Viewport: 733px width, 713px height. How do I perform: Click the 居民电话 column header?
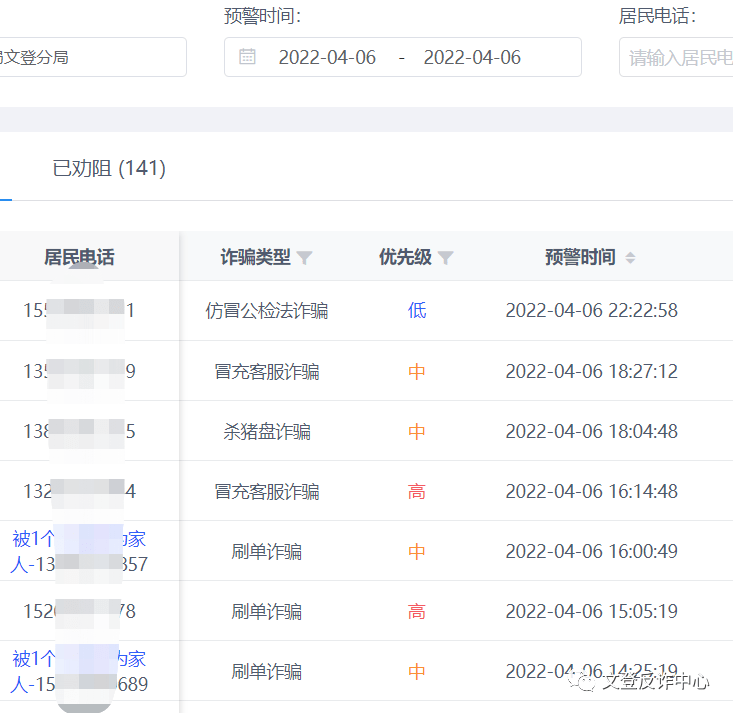[79, 258]
